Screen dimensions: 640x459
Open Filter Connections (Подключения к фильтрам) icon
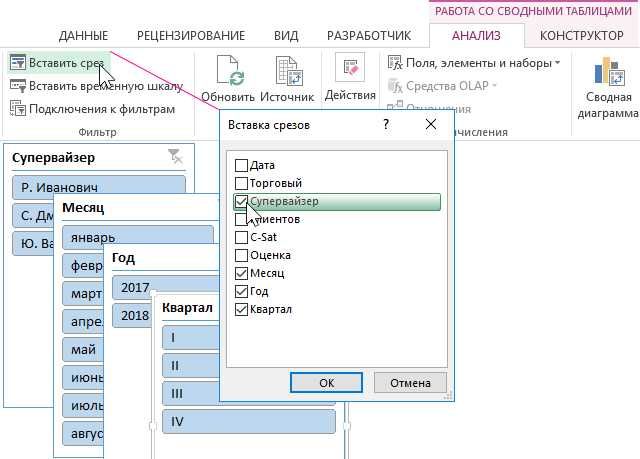click(18, 109)
